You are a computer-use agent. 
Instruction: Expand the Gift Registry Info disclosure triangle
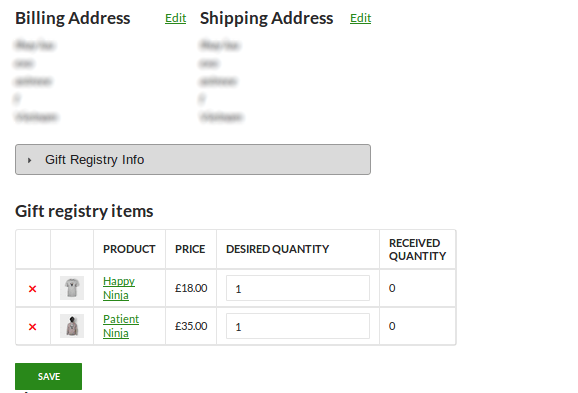coord(29,160)
